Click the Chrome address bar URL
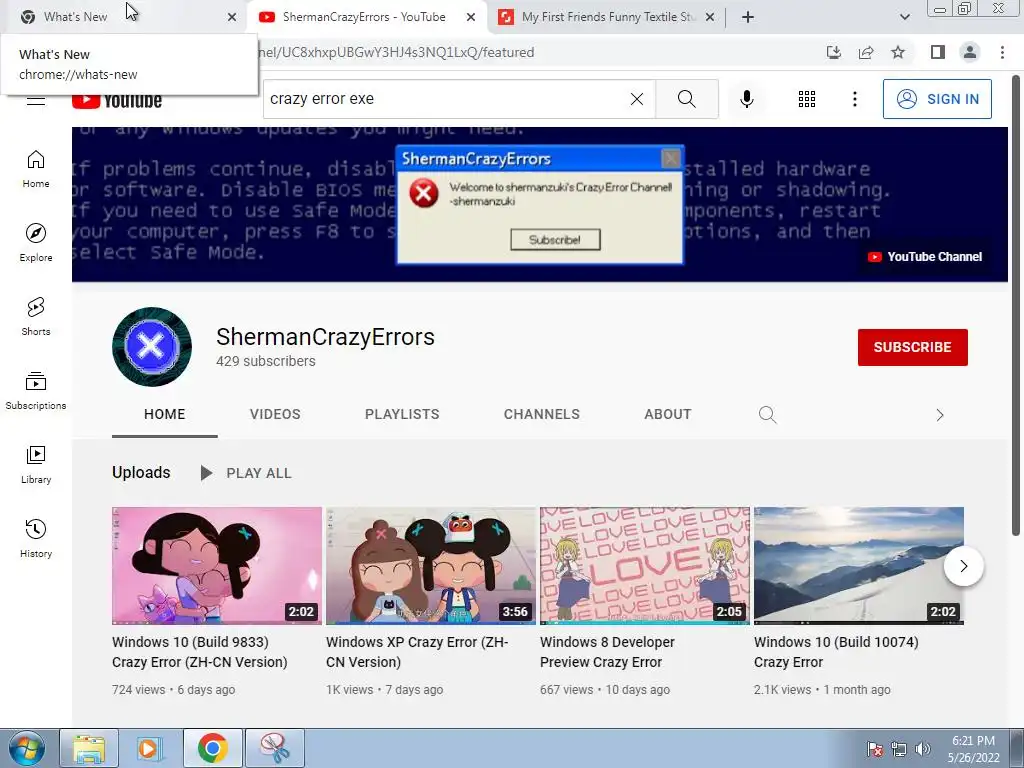This screenshot has width=1024, height=768. click(395, 52)
